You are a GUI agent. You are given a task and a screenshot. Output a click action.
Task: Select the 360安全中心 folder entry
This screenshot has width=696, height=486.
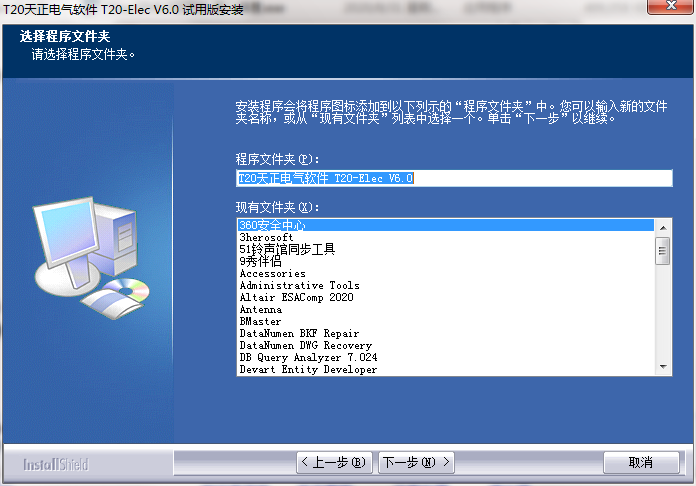tap(445, 225)
